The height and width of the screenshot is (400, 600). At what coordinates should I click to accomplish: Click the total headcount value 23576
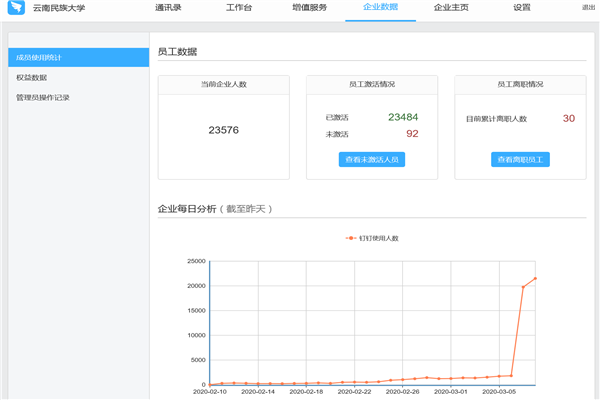[223, 130]
